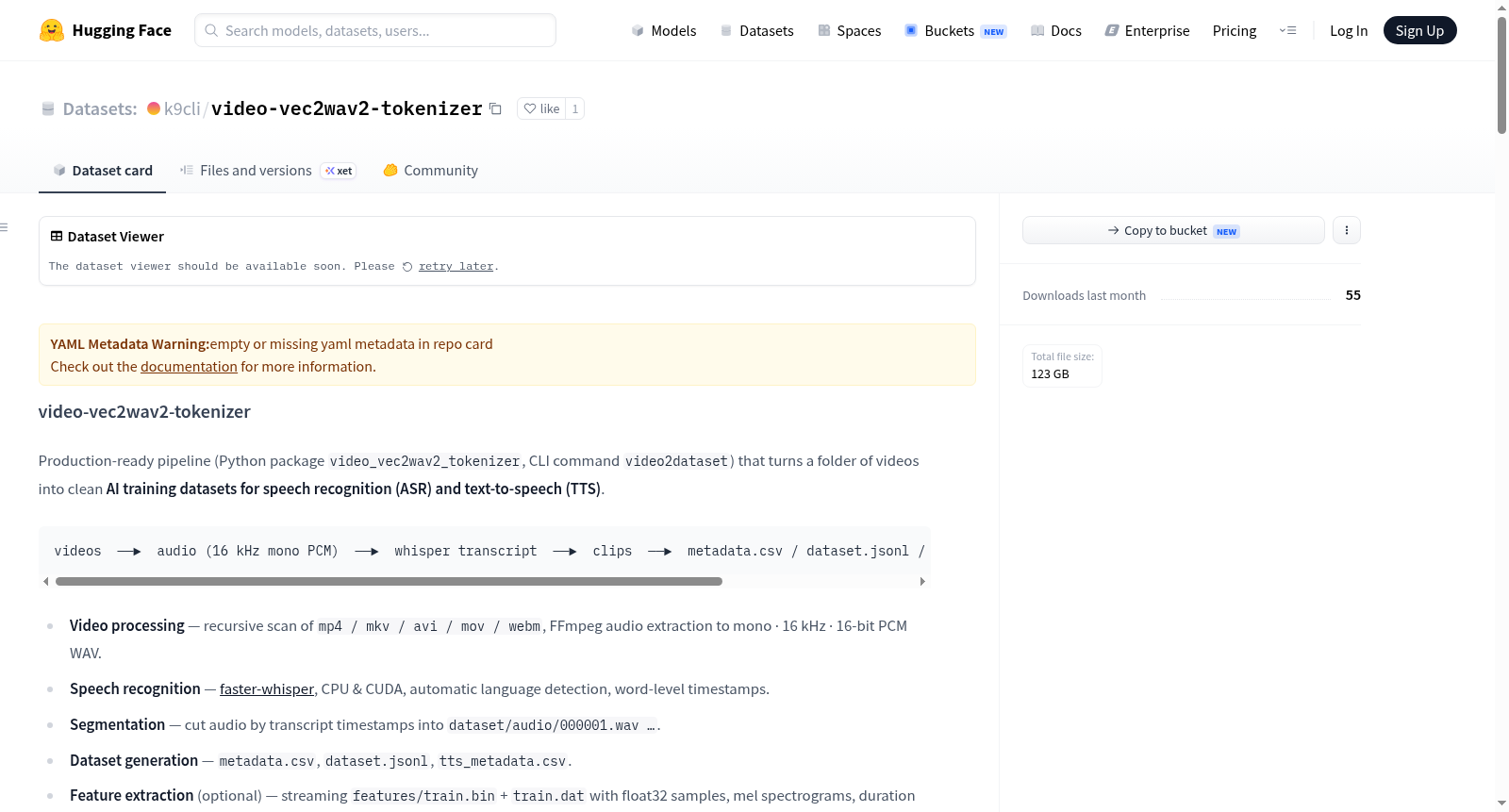The height and width of the screenshot is (812, 1509).
Task: Click the Datasets breadcrumb icon
Action: [48, 108]
